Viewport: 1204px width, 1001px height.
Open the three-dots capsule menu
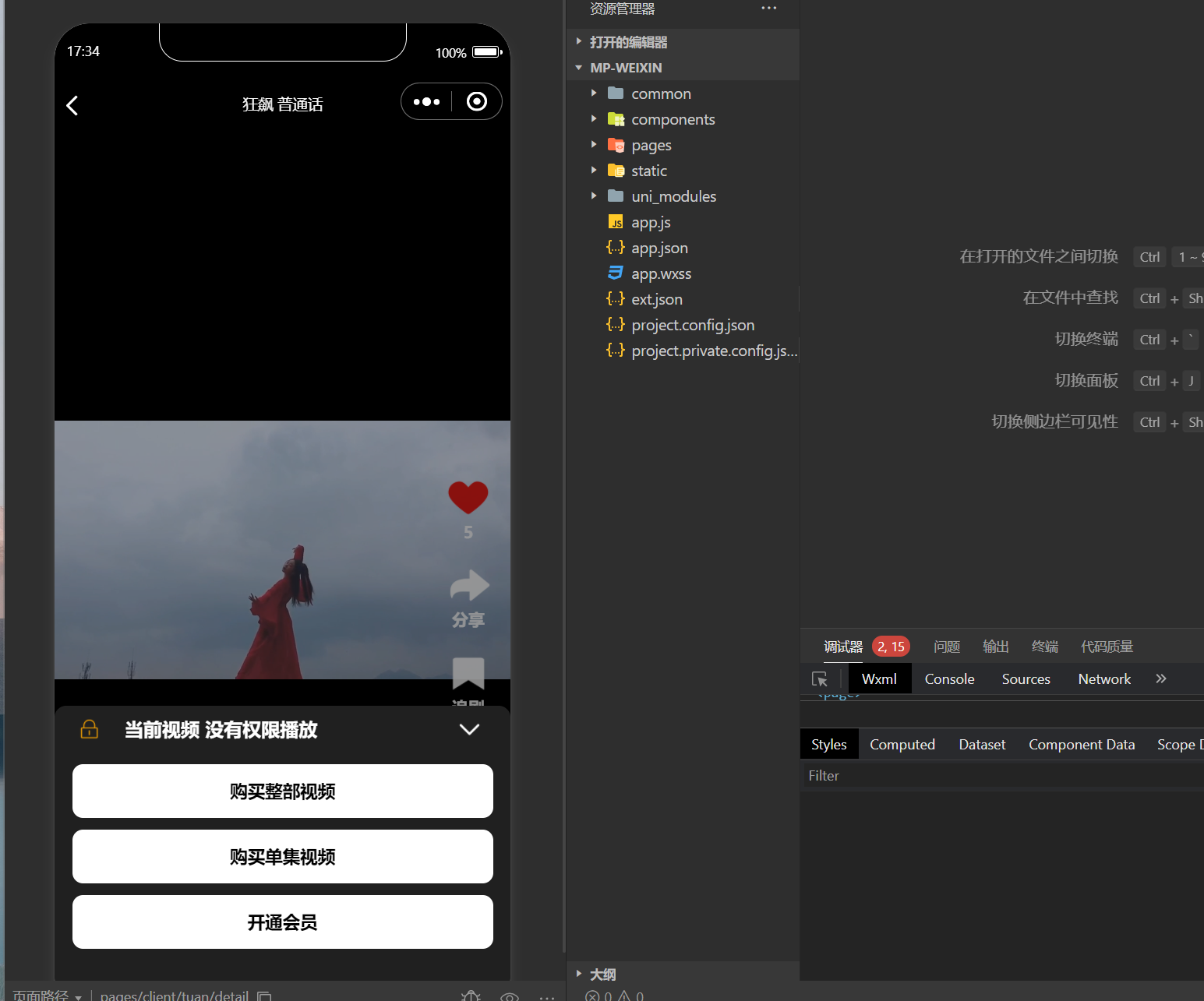(x=426, y=102)
